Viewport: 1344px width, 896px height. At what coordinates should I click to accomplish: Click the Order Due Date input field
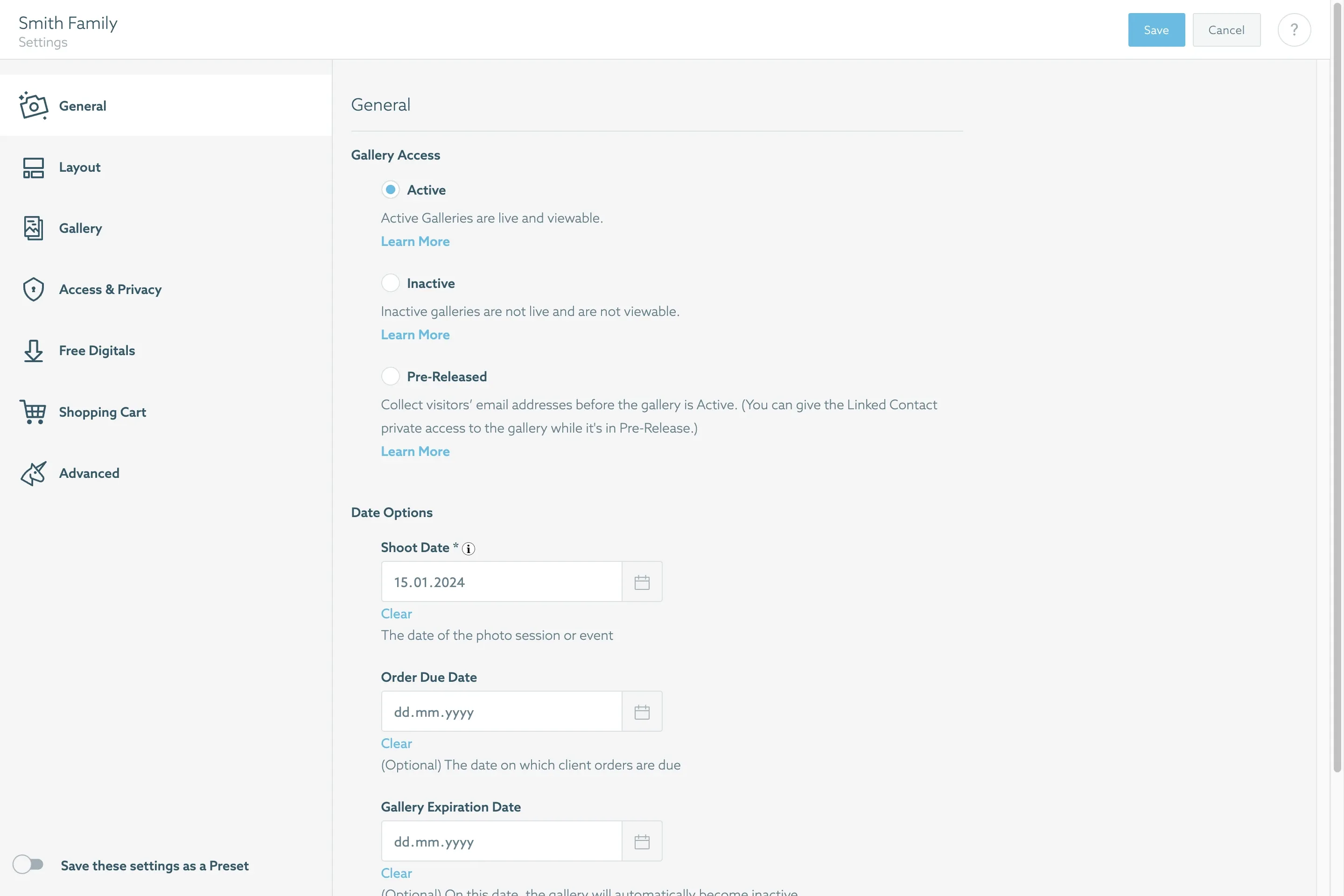coord(501,711)
